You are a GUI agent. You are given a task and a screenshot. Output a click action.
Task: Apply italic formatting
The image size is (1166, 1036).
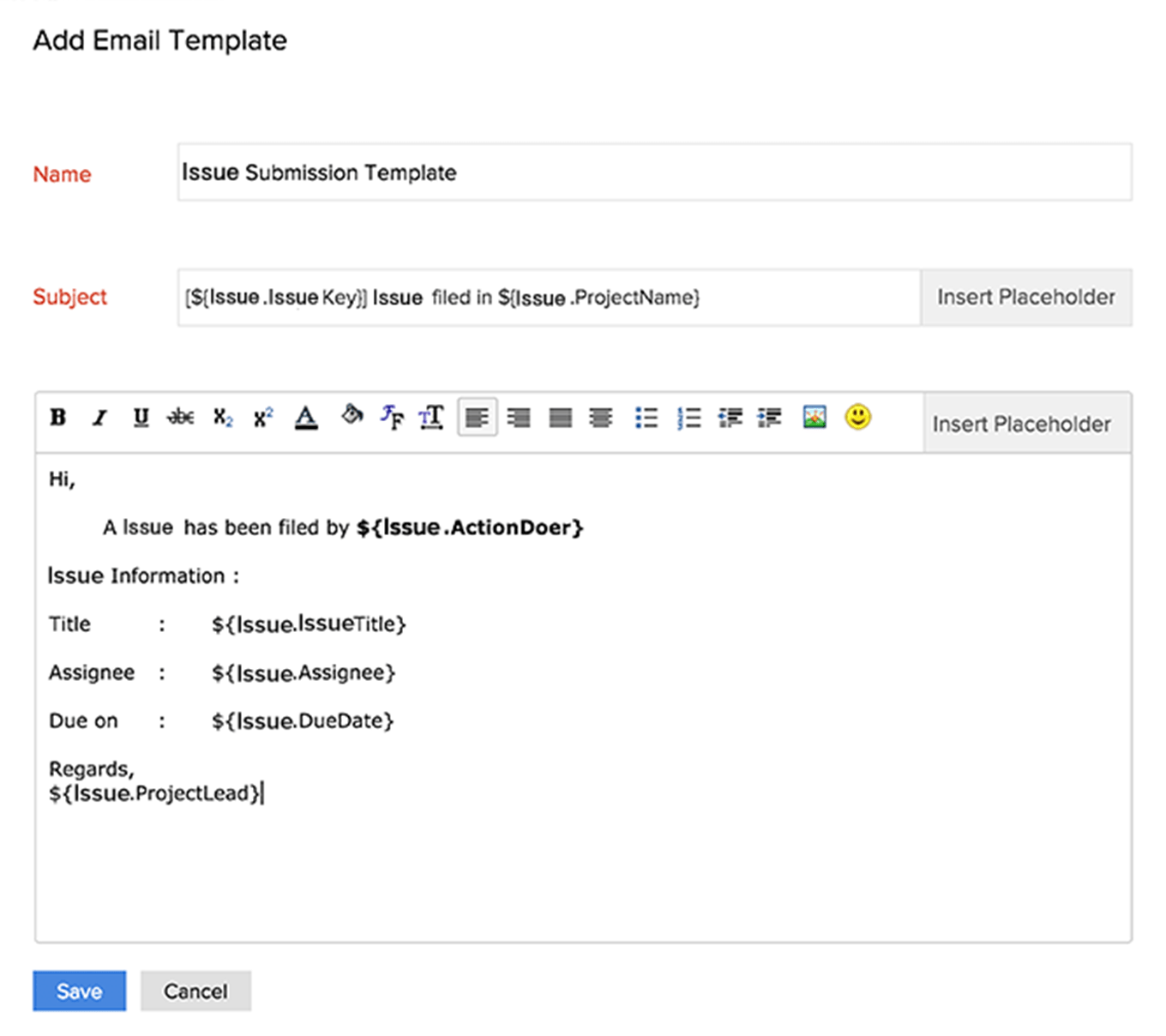tap(99, 418)
